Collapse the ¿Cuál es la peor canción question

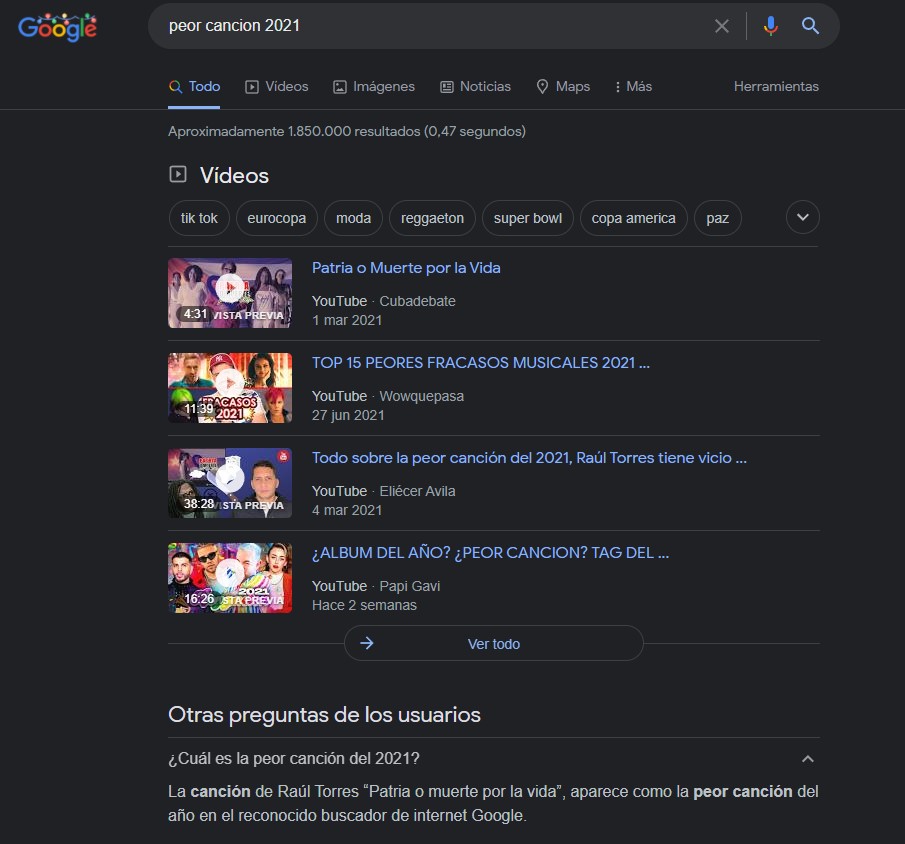pyautogui.click(x=808, y=758)
